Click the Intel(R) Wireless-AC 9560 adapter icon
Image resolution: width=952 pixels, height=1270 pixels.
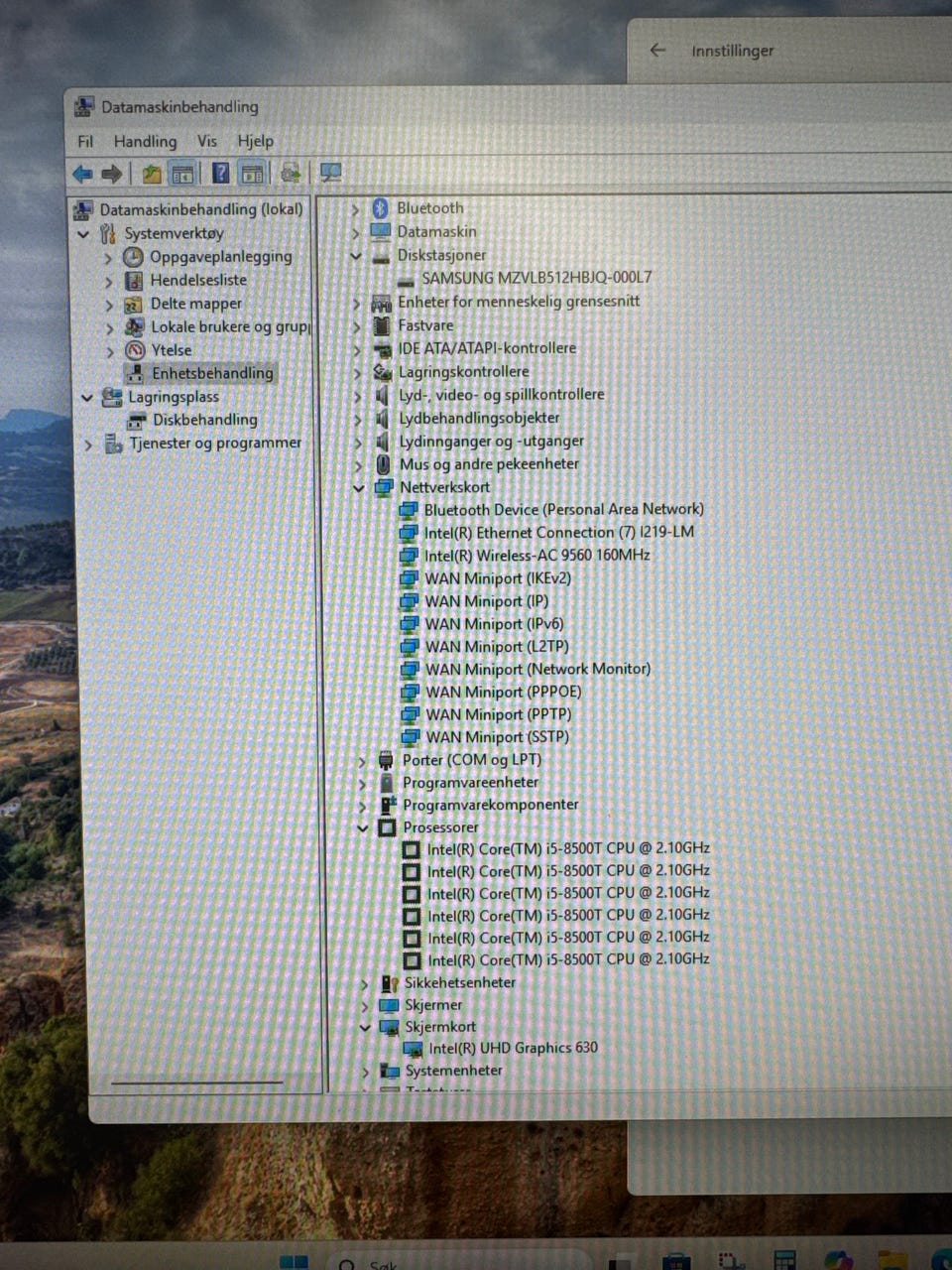(x=409, y=556)
